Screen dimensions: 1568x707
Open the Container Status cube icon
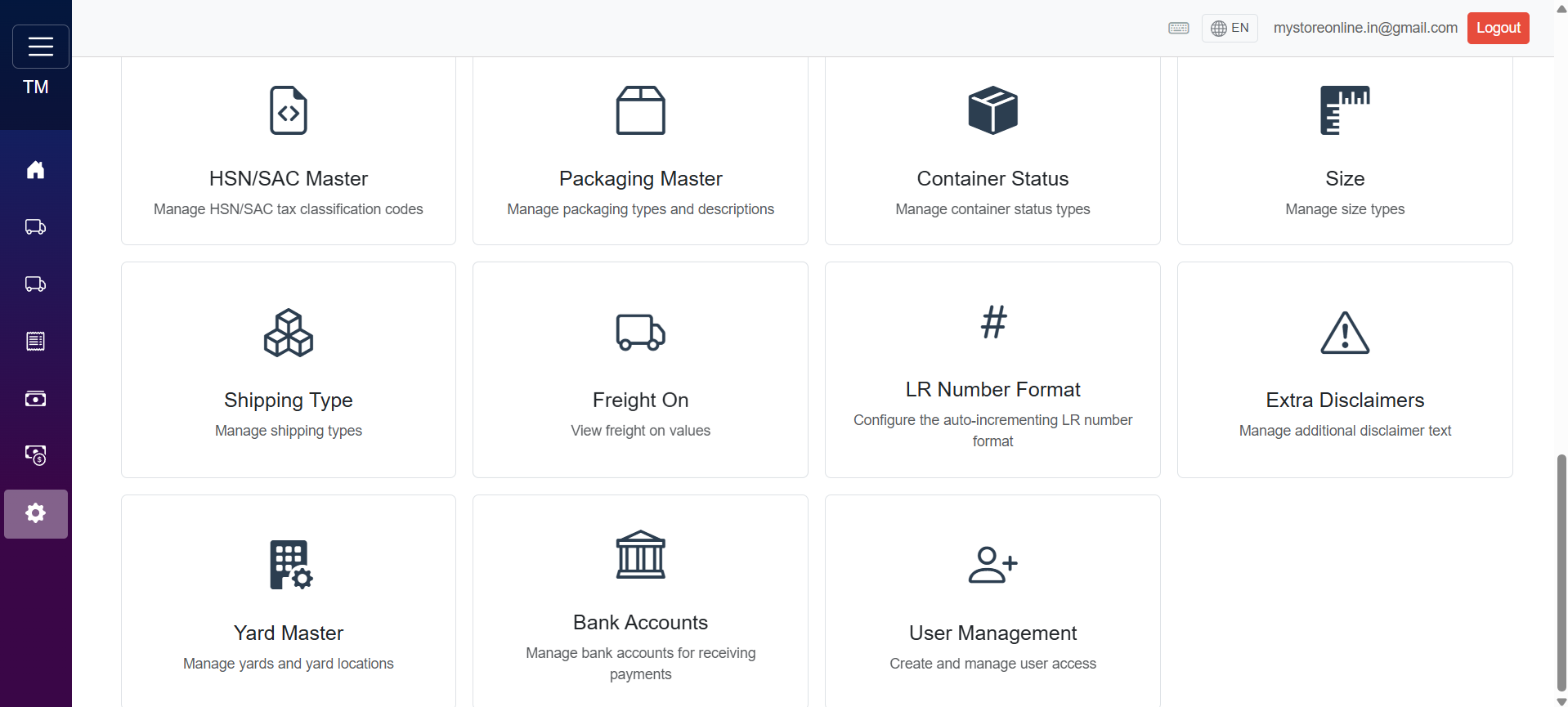[992, 110]
